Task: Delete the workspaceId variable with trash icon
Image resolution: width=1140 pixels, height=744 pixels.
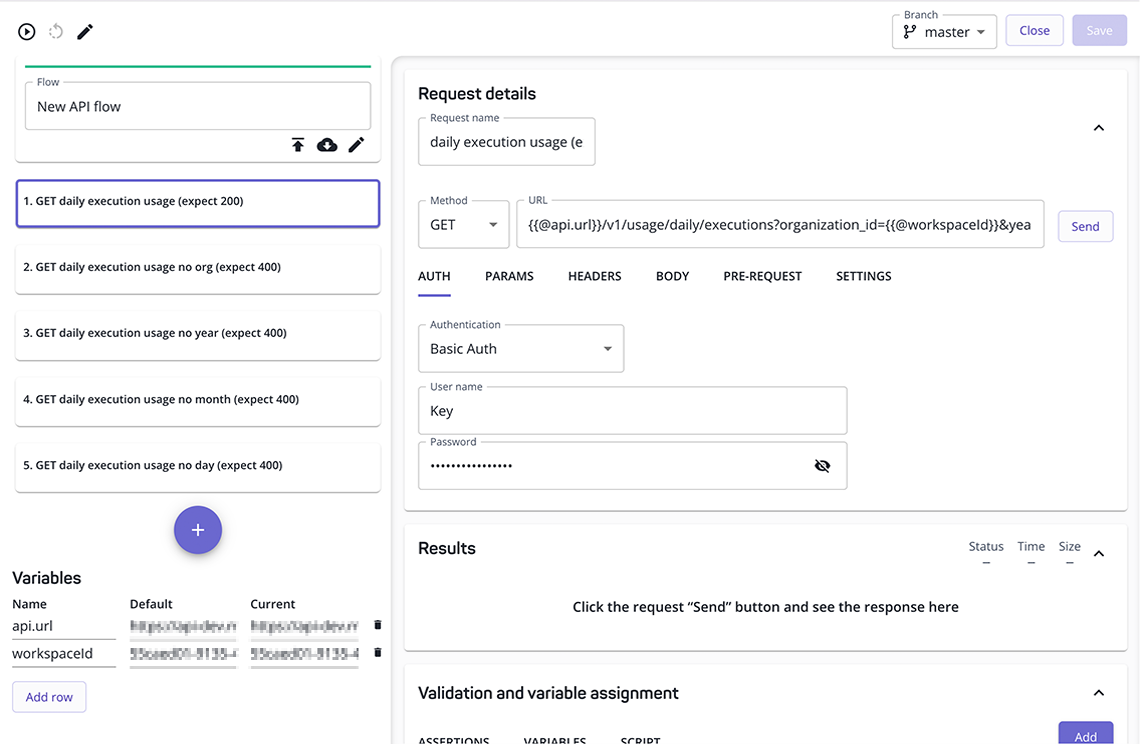Action: (377, 652)
